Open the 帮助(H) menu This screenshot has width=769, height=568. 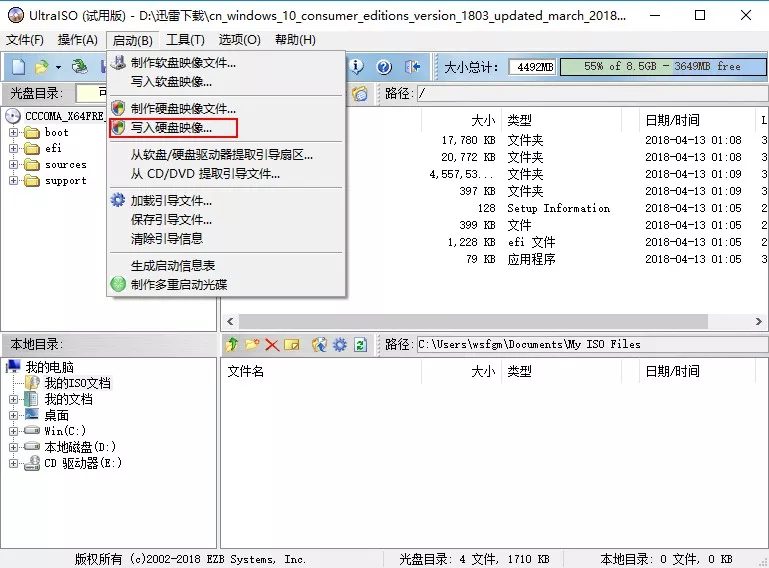pyautogui.click(x=295, y=40)
